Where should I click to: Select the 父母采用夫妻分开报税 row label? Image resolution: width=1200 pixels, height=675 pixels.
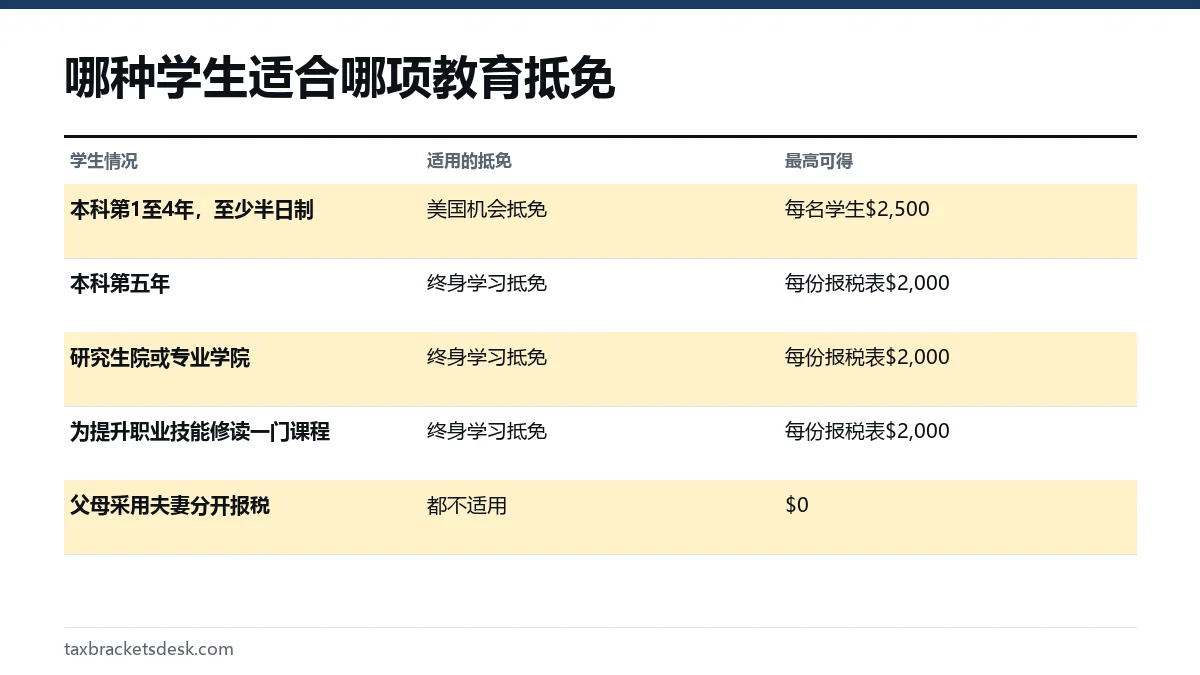tap(170, 506)
